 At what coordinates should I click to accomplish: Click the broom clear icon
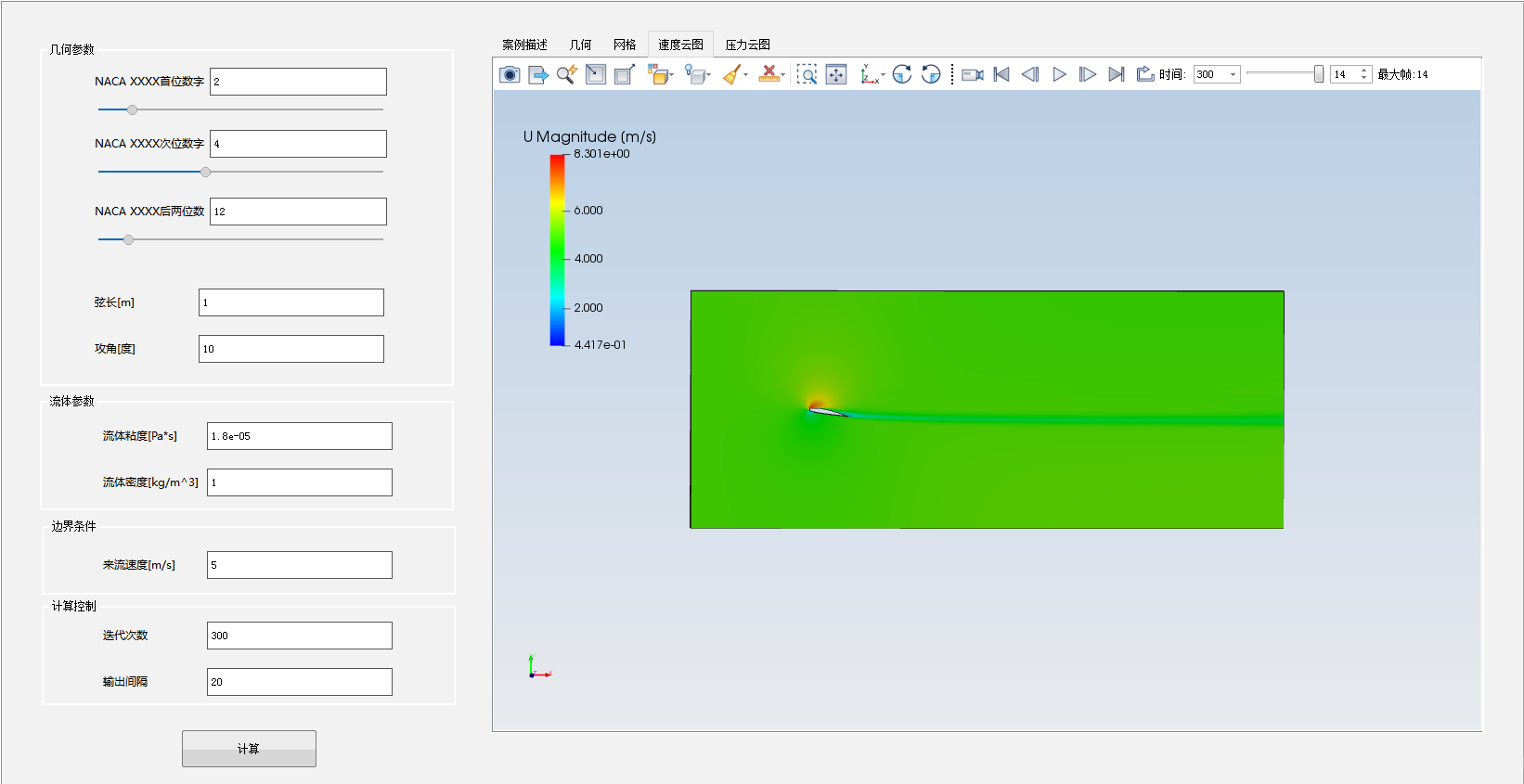(x=731, y=74)
